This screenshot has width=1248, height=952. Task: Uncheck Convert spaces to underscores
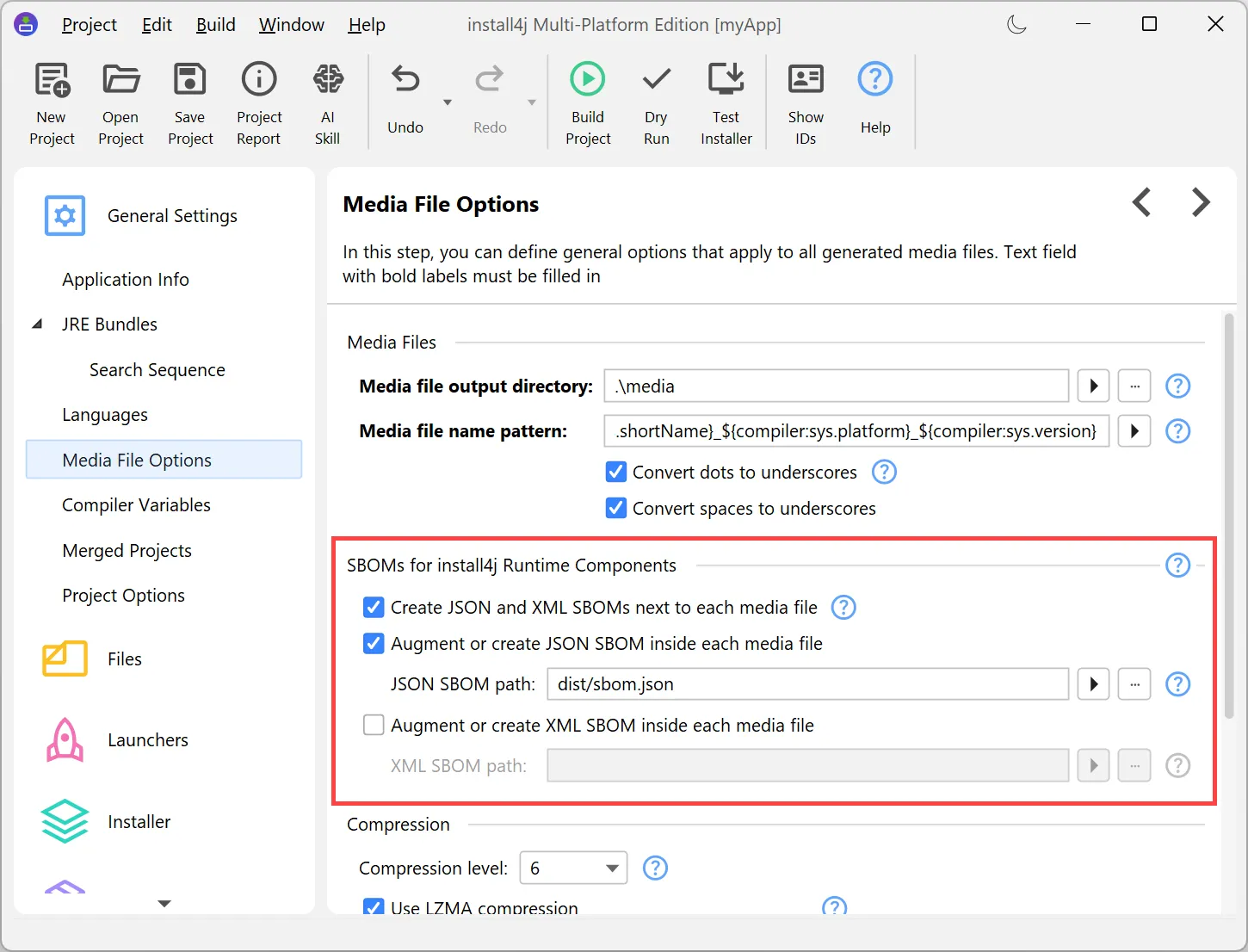click(616, 509)
